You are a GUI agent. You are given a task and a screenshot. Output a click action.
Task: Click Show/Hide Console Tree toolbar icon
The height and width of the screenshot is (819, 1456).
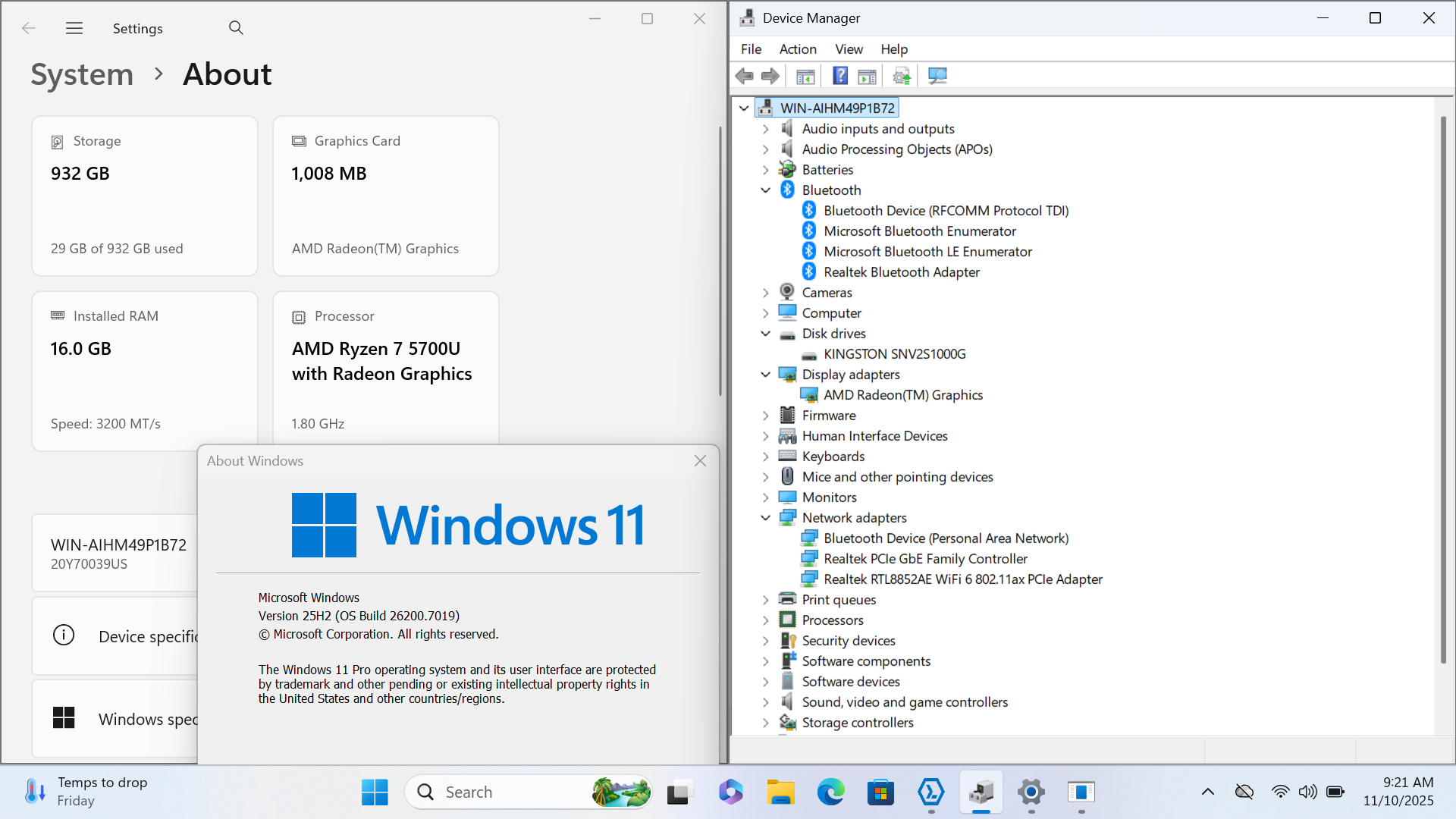[x=805, y=76]
